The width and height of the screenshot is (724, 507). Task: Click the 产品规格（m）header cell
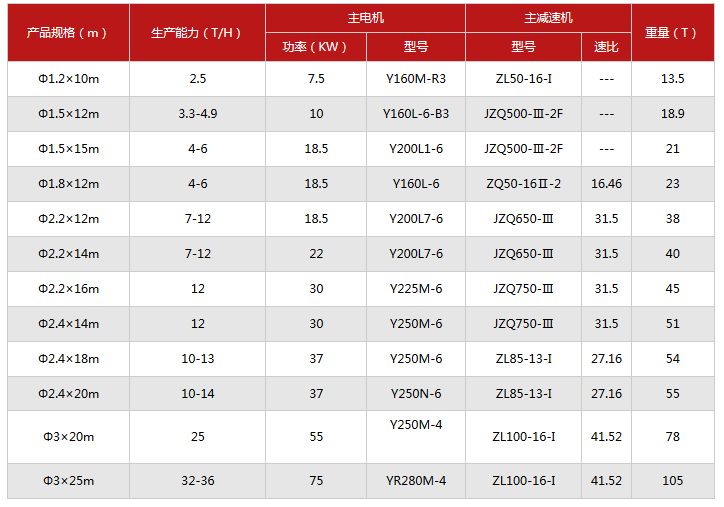[x=68, y=32]
